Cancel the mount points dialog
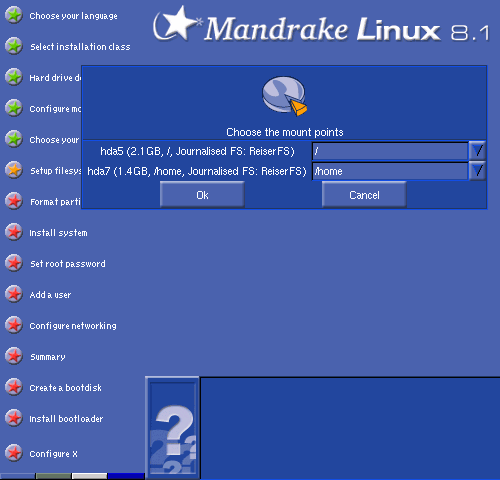 364,195
